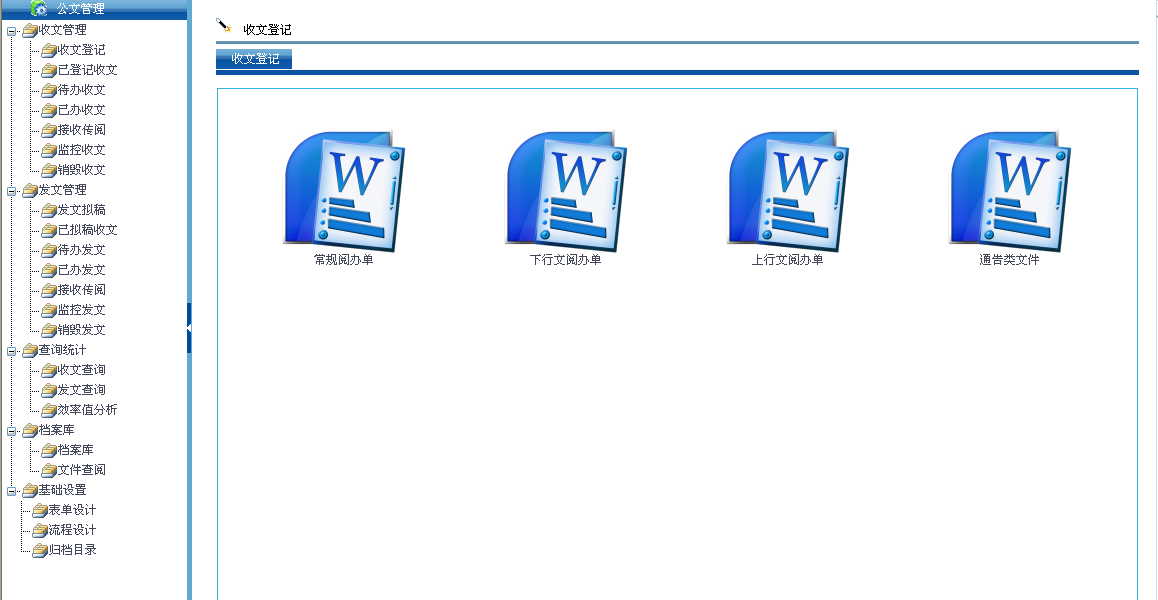Open 已登记收文 in the sidebar
The height and width of the screenshot is (600, 1158).
click(x=87, y=70)
